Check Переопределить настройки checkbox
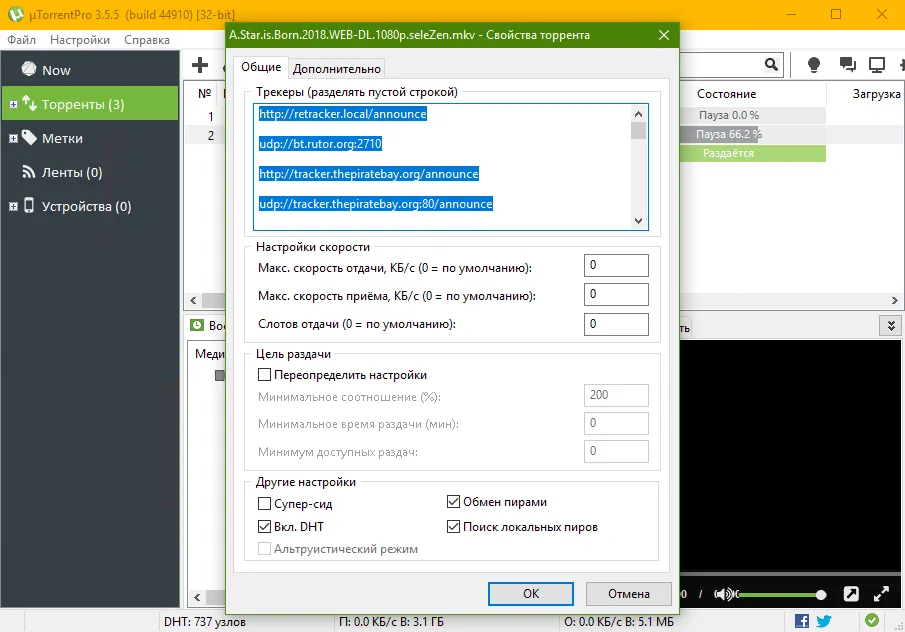This screenshot has height=632, width=905. (x=264, y=375)
